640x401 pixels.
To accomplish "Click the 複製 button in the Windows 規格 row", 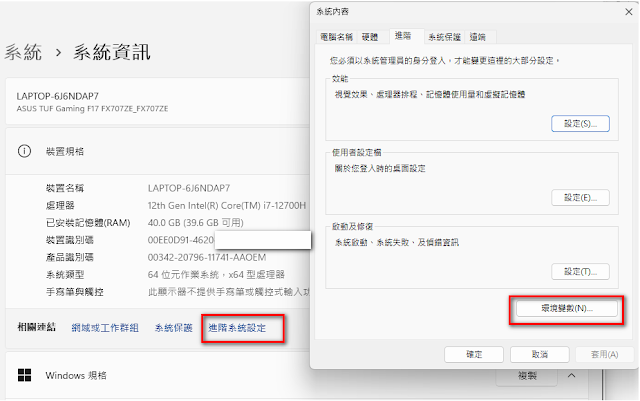I will tap(527, 375).
